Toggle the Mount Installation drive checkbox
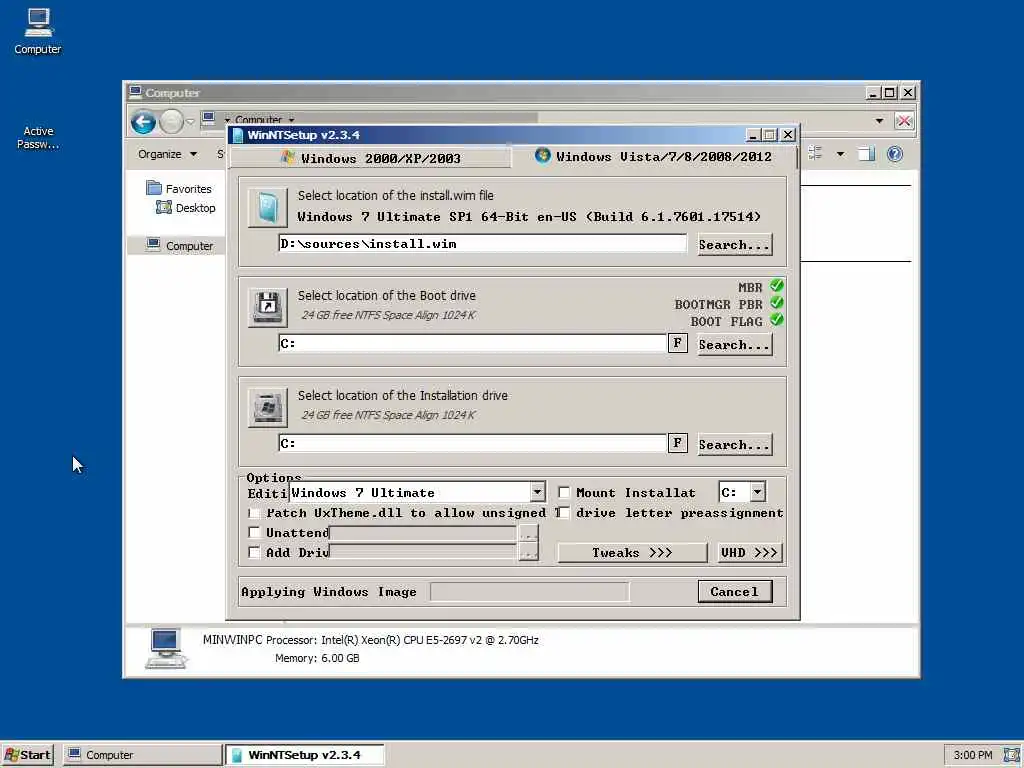This screenshot has width=1024, height=768. click(564, 492)
